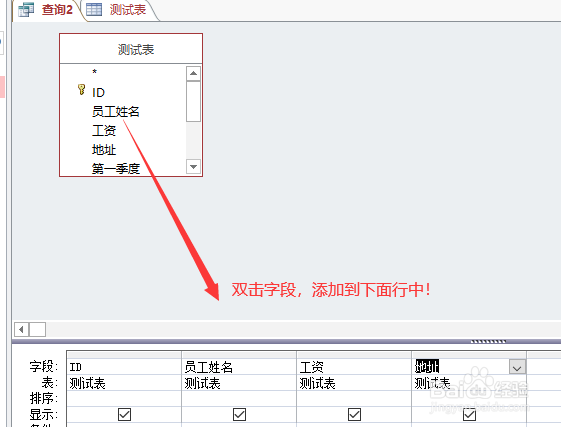Uncheck the show checkbox for 工资
This screenshot has width=561, height=427.
354,414
